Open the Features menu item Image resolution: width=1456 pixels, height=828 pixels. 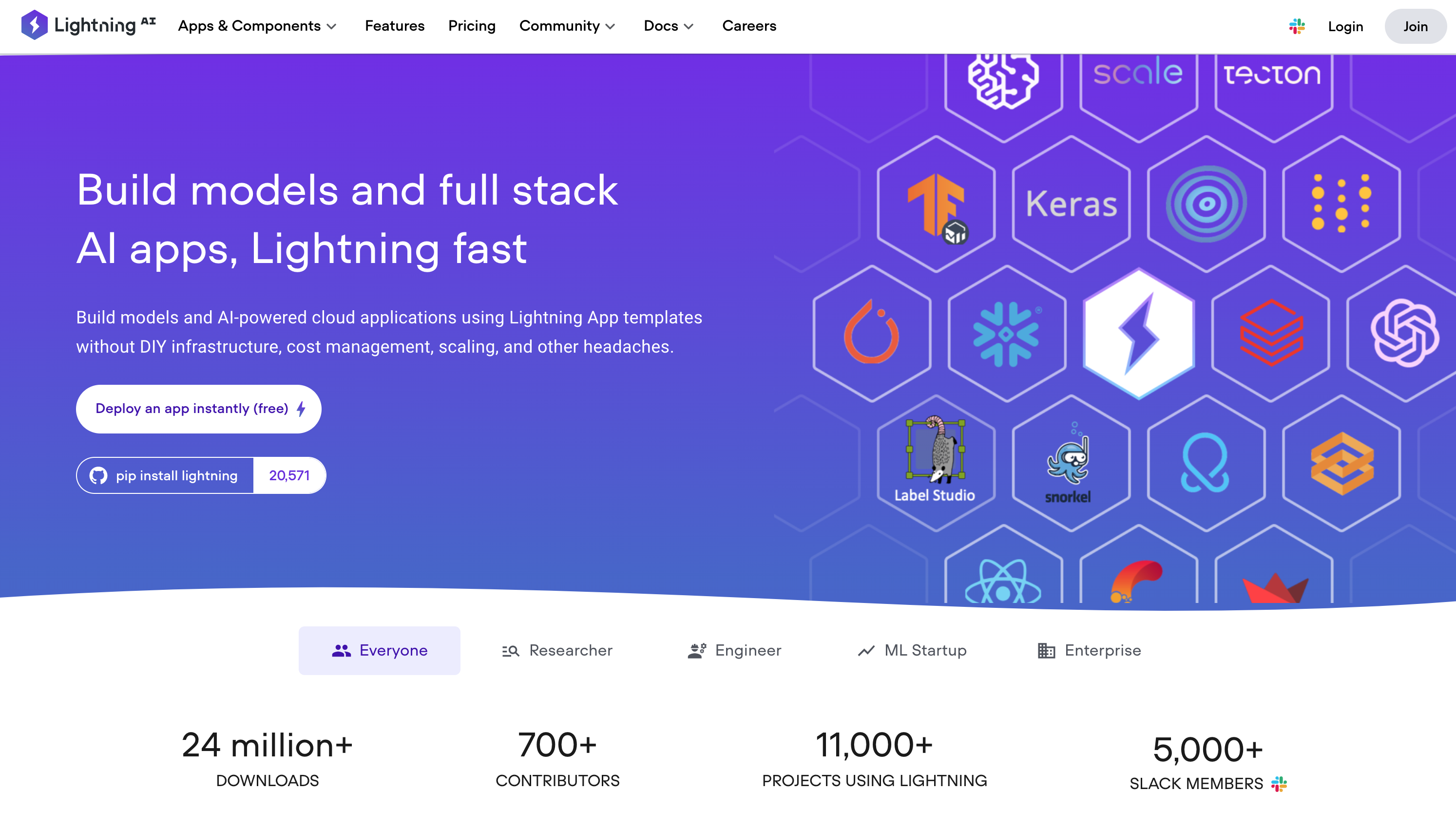[x=394, y=26]
